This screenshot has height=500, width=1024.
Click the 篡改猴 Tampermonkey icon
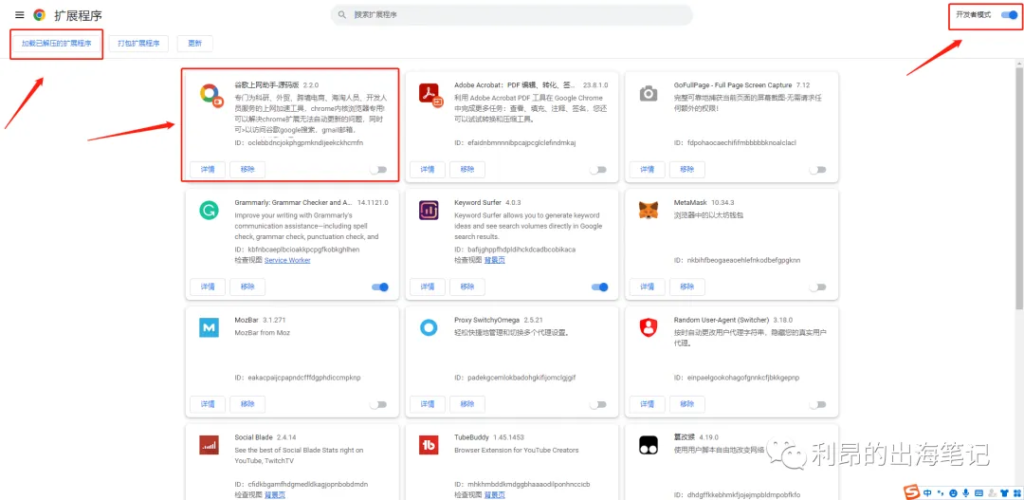coord(648,445)
